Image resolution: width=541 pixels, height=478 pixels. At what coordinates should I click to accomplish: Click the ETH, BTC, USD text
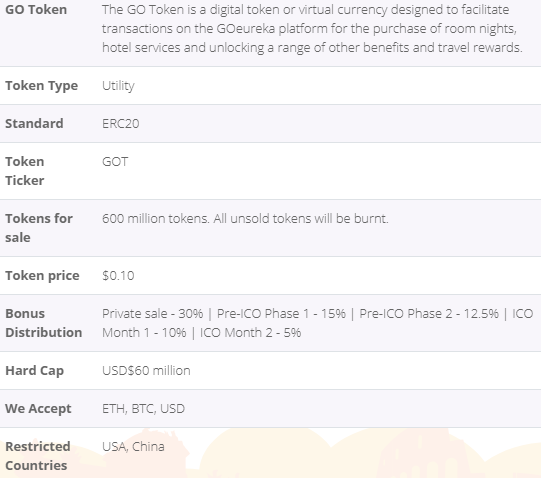[x=143, y=409]
